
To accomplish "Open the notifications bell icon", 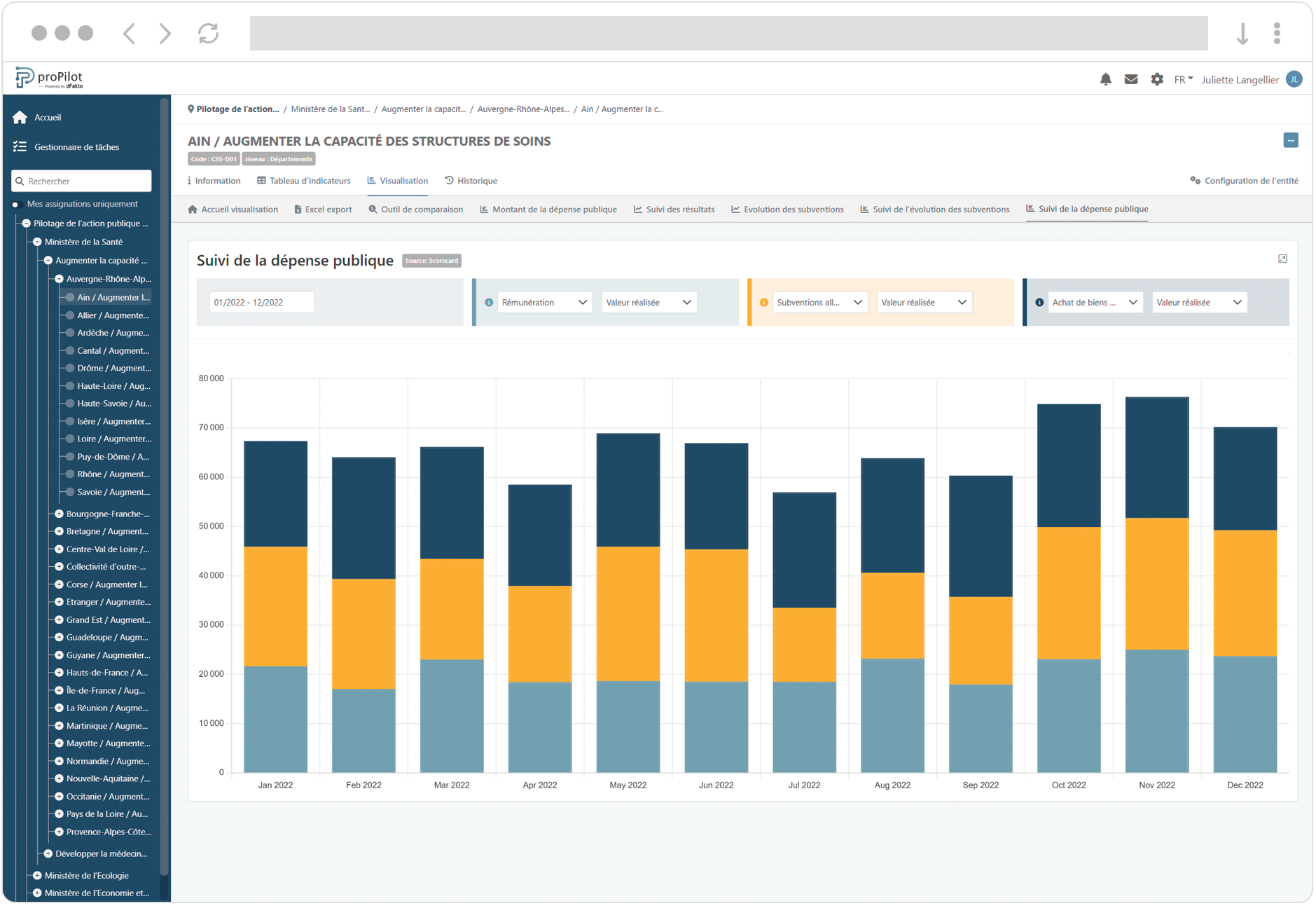I will tap(1105, 79).
